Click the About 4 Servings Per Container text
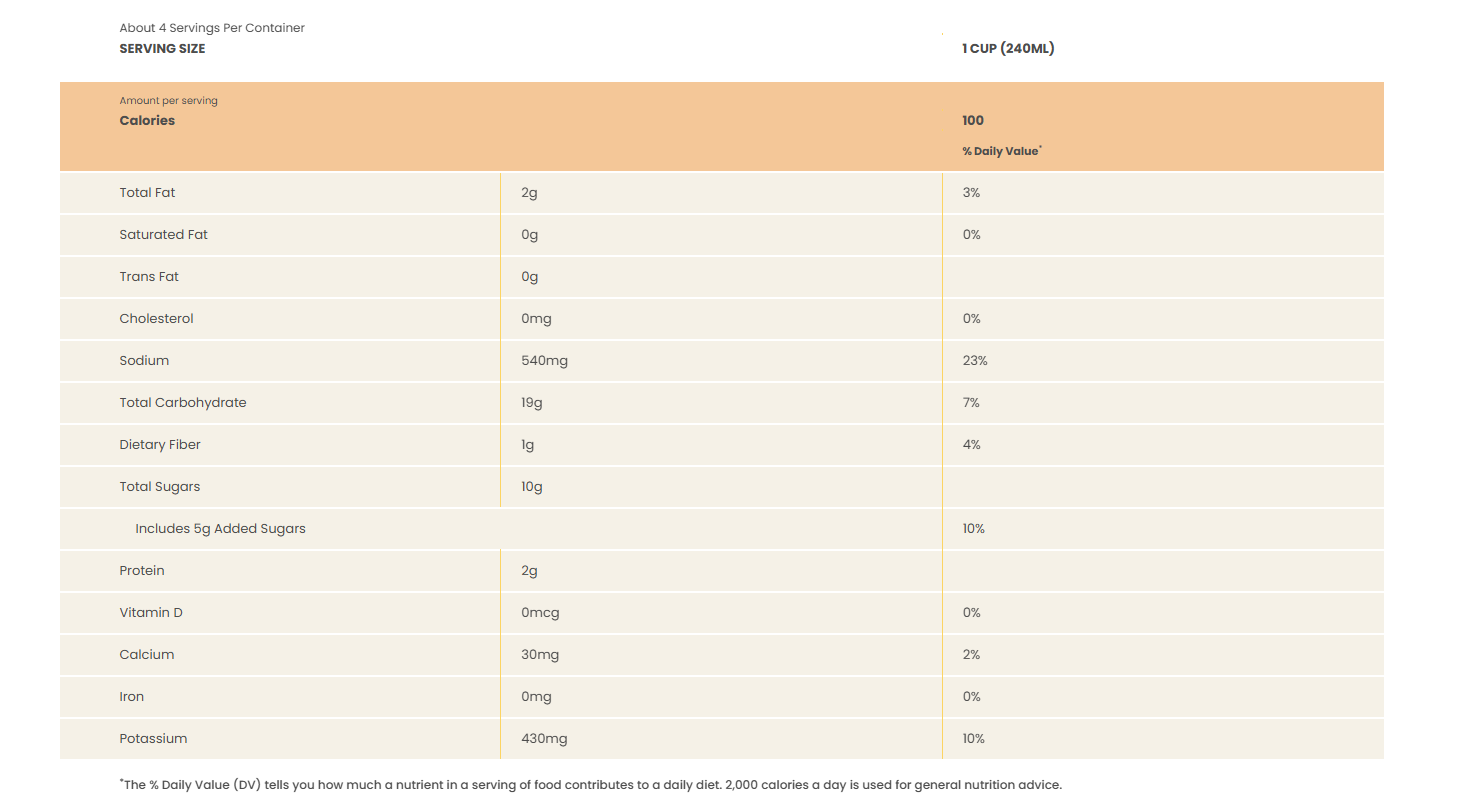Viewport: 1460px width, 805px height. click(212, 28)
